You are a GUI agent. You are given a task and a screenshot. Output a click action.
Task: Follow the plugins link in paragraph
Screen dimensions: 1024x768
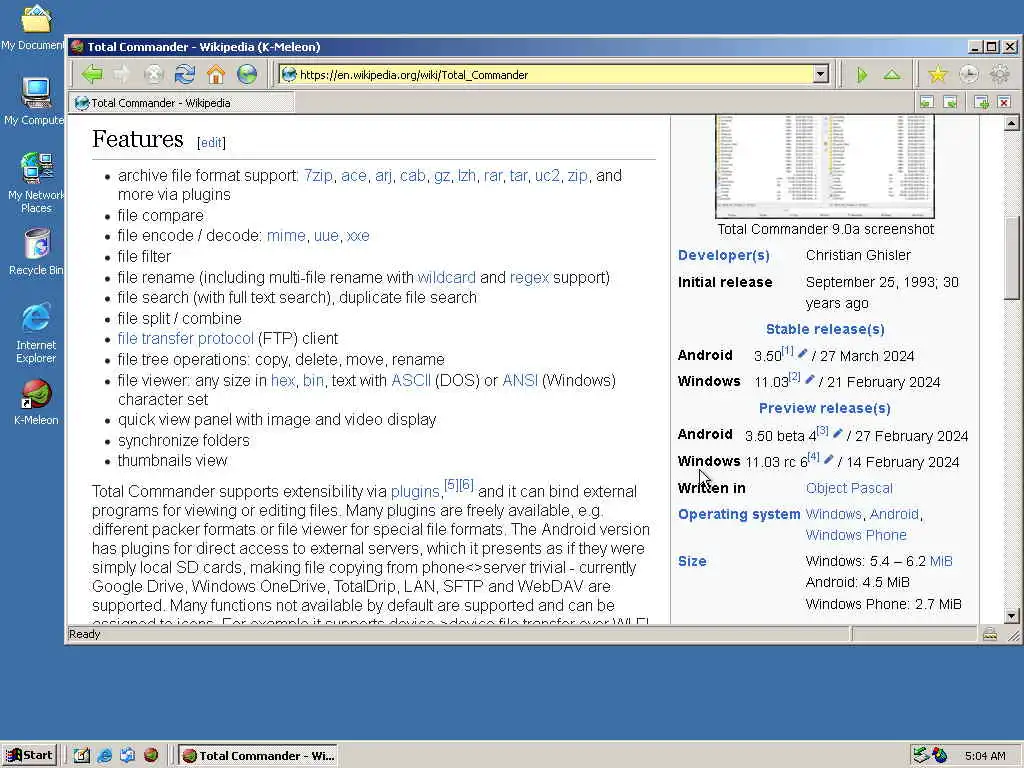415,492
